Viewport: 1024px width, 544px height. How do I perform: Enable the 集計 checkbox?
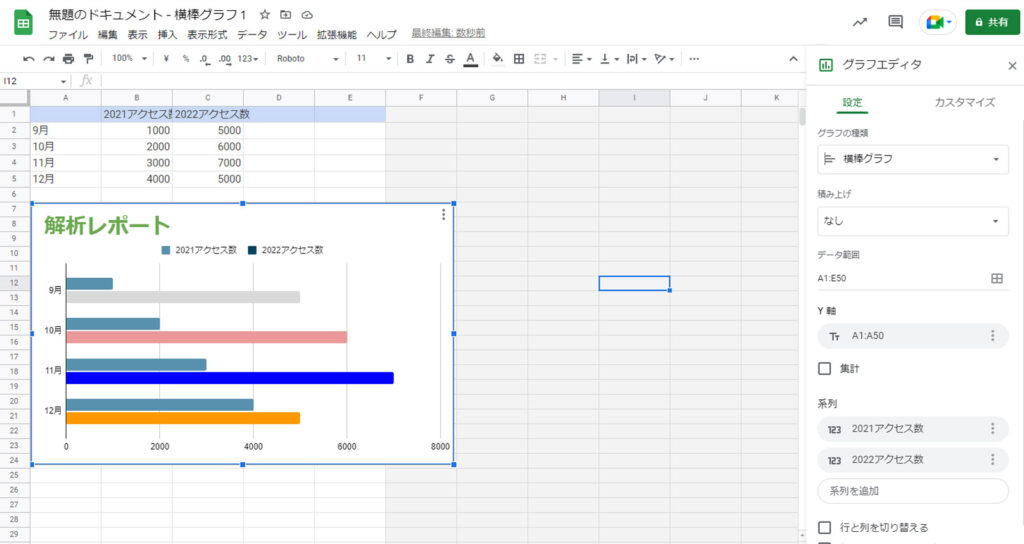tap(825, 369)
